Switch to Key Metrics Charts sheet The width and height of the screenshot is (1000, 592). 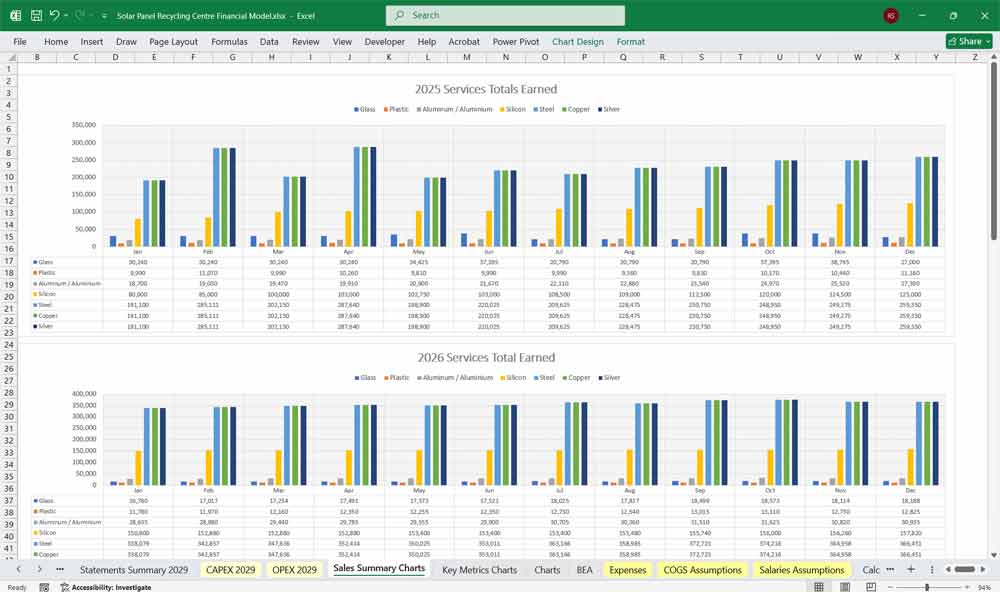pyautogui.click(x=479, y=570)
